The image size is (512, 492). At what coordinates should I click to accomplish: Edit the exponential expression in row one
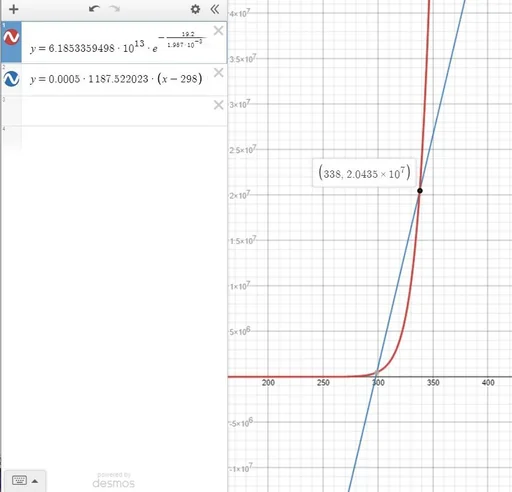coord(117,43)
